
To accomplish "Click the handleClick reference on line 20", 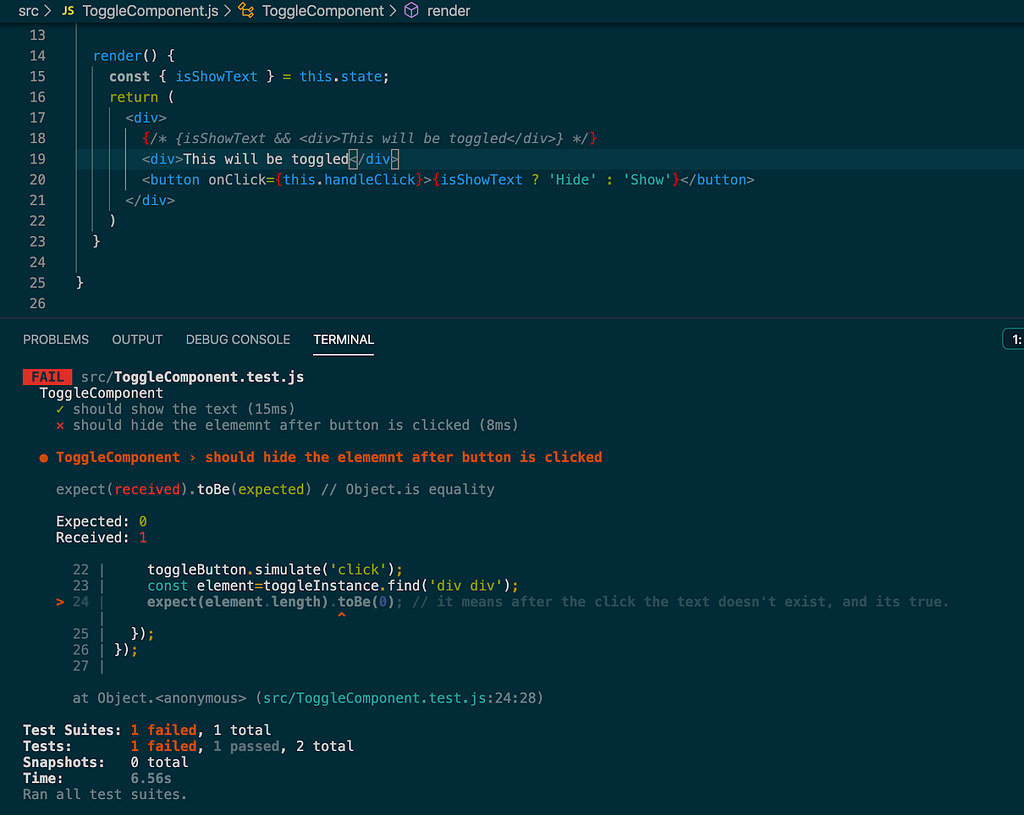I will click(x=366, y=179).
